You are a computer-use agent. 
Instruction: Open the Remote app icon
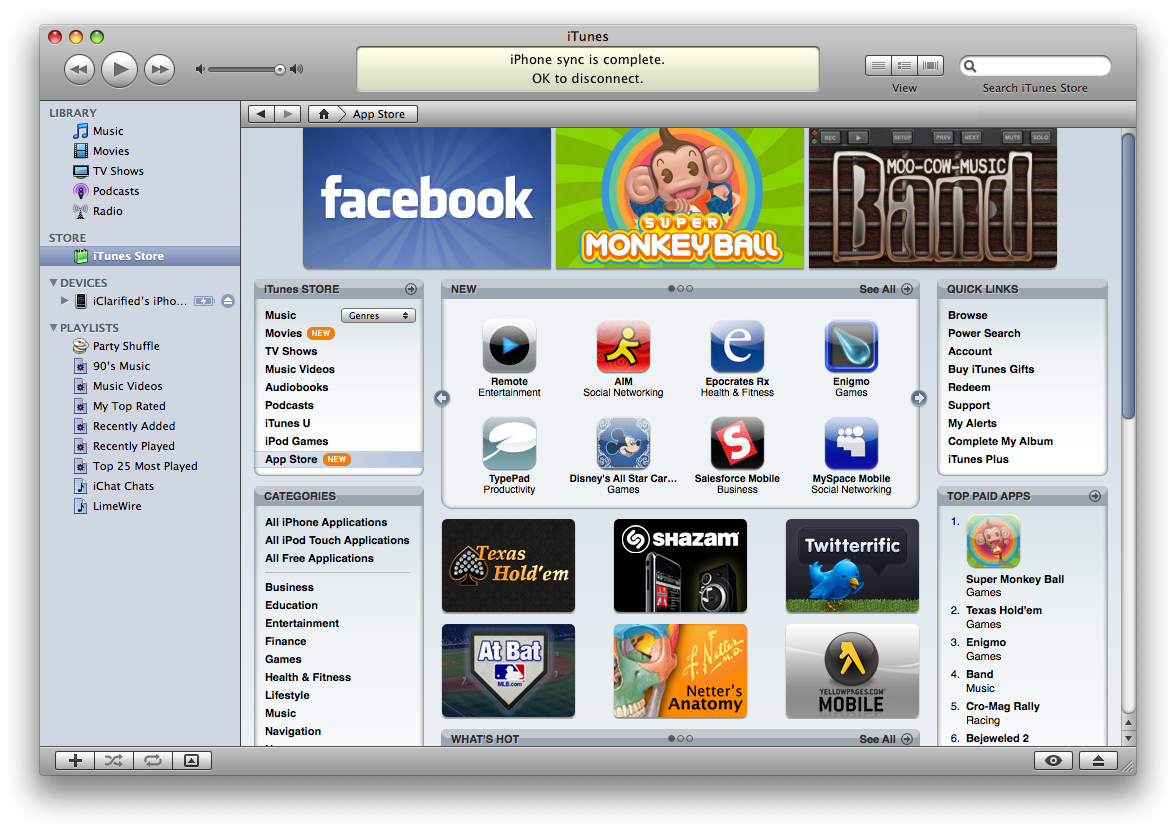click(509, 346)
